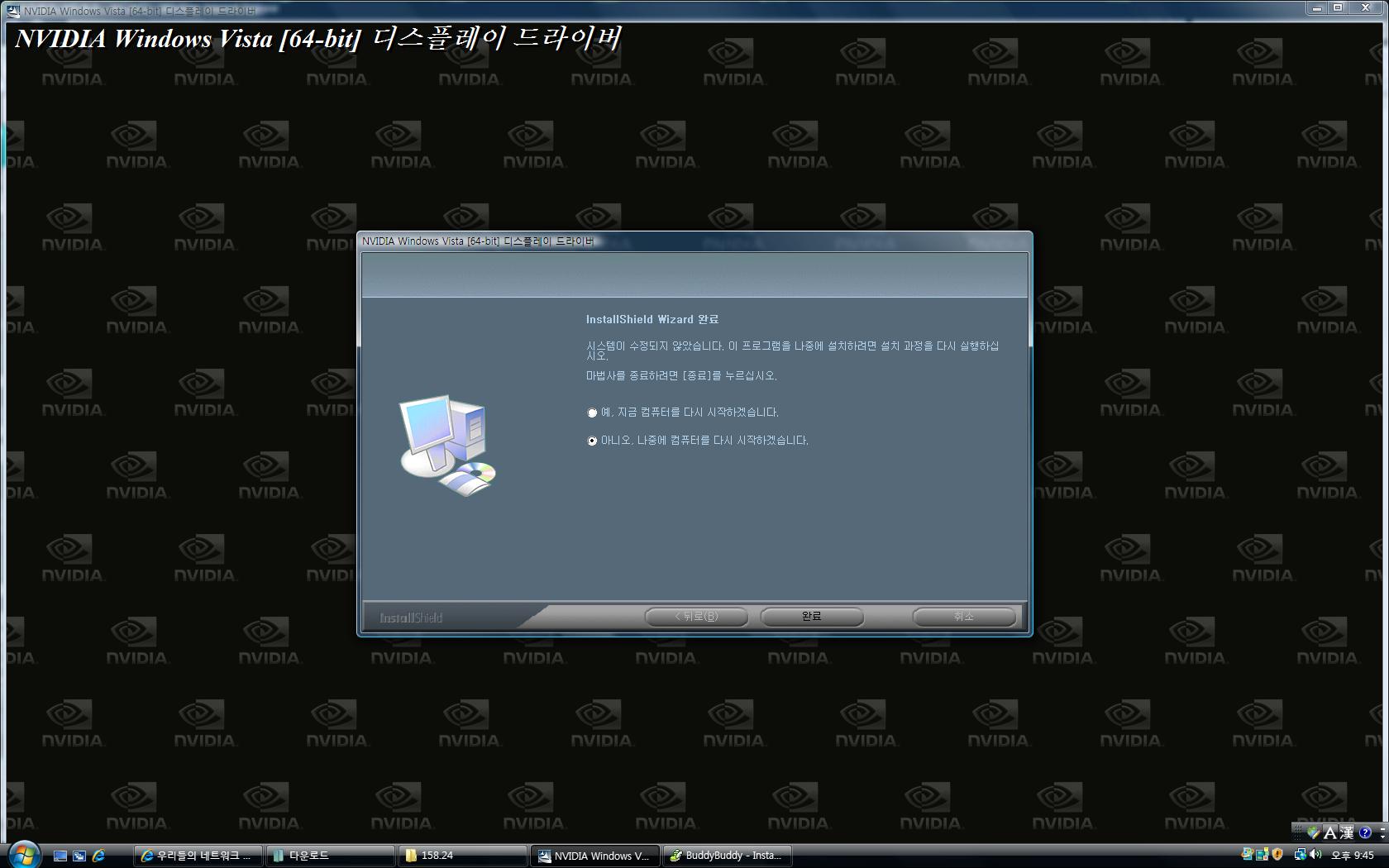Click the 'InstallShield Wizard 완료' heading
The image size is (1389, 868).
click(x=652, y=319)
